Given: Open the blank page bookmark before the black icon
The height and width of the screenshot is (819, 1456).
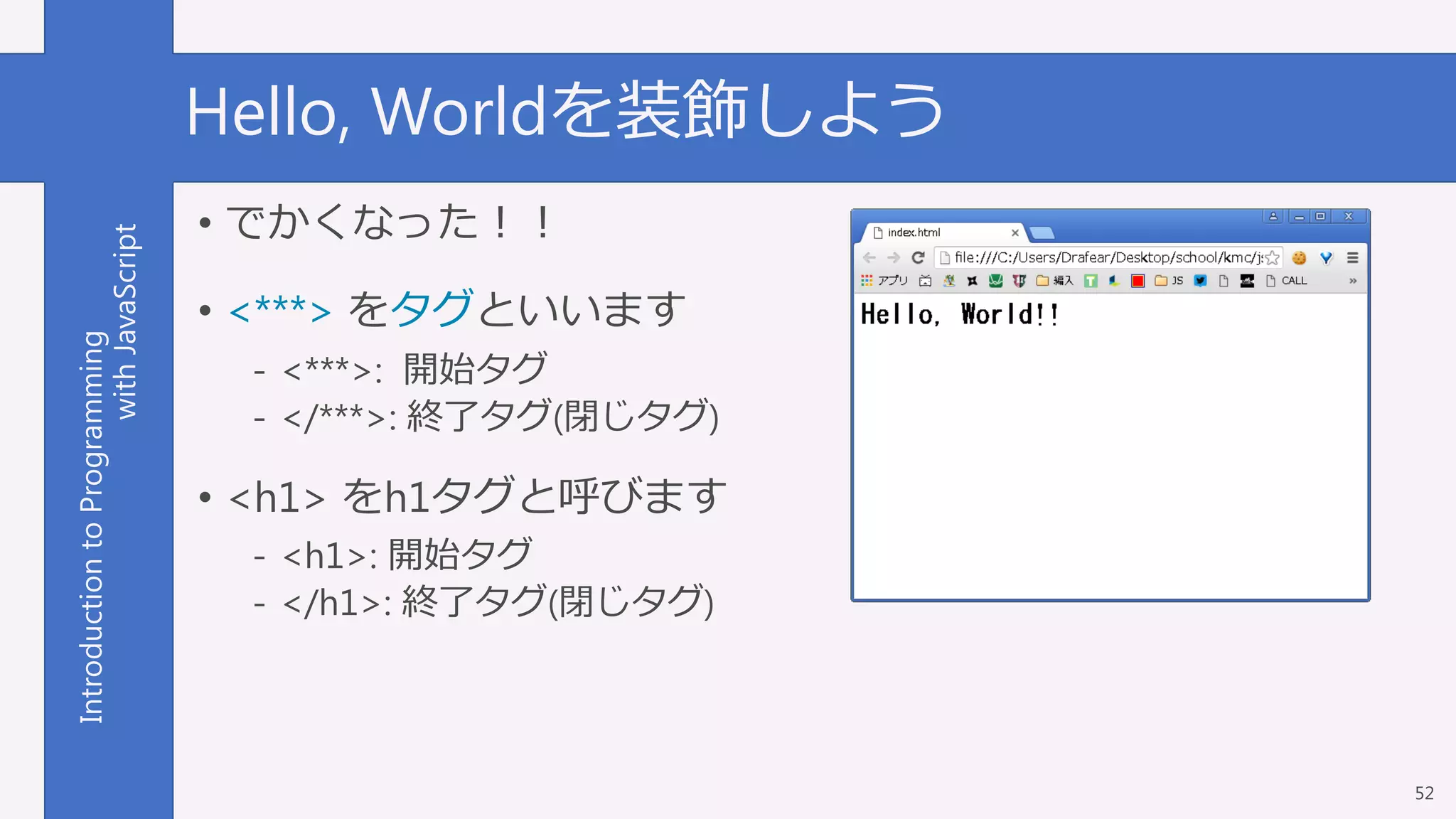Looking at the screenshot, I should (1224, 281).
